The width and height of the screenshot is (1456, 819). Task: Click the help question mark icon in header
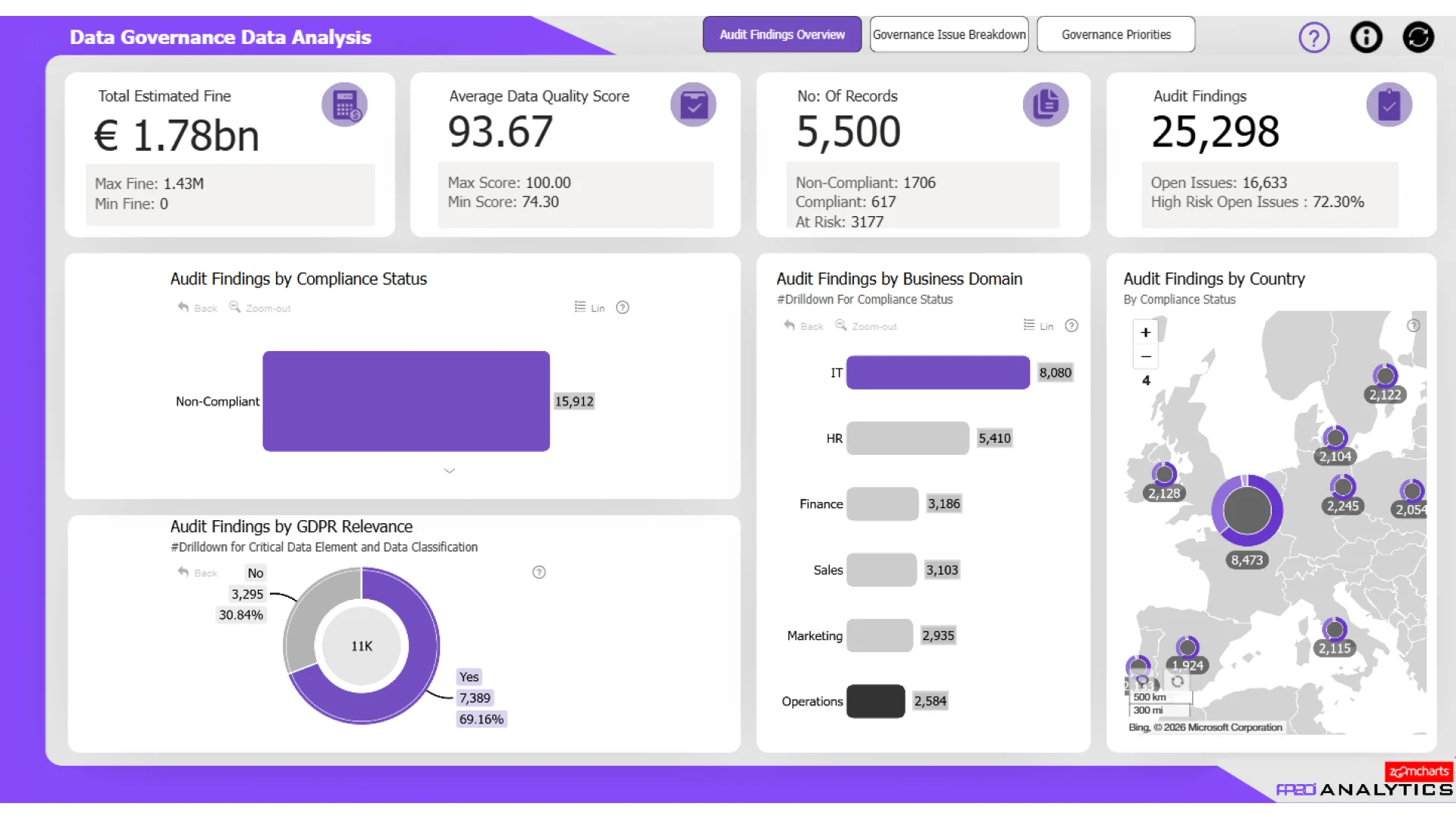pos(1313,37)
